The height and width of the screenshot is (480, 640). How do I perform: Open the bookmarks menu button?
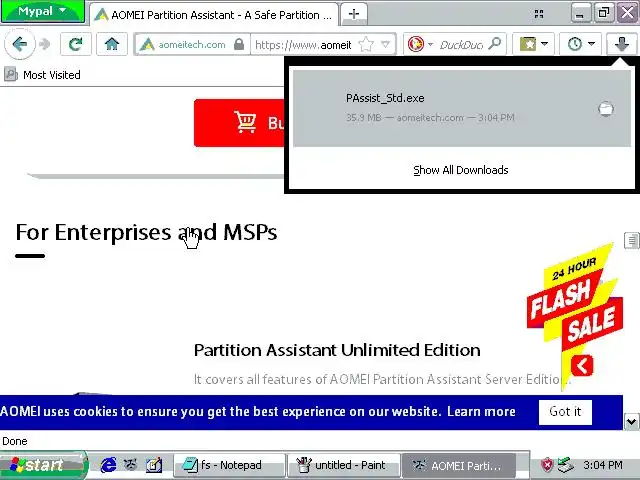[x=533, y=44]
